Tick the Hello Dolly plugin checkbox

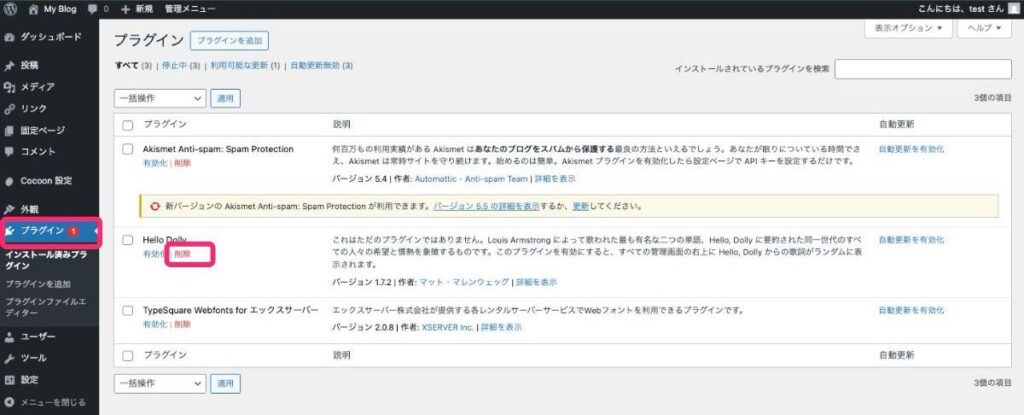(127, 240)
